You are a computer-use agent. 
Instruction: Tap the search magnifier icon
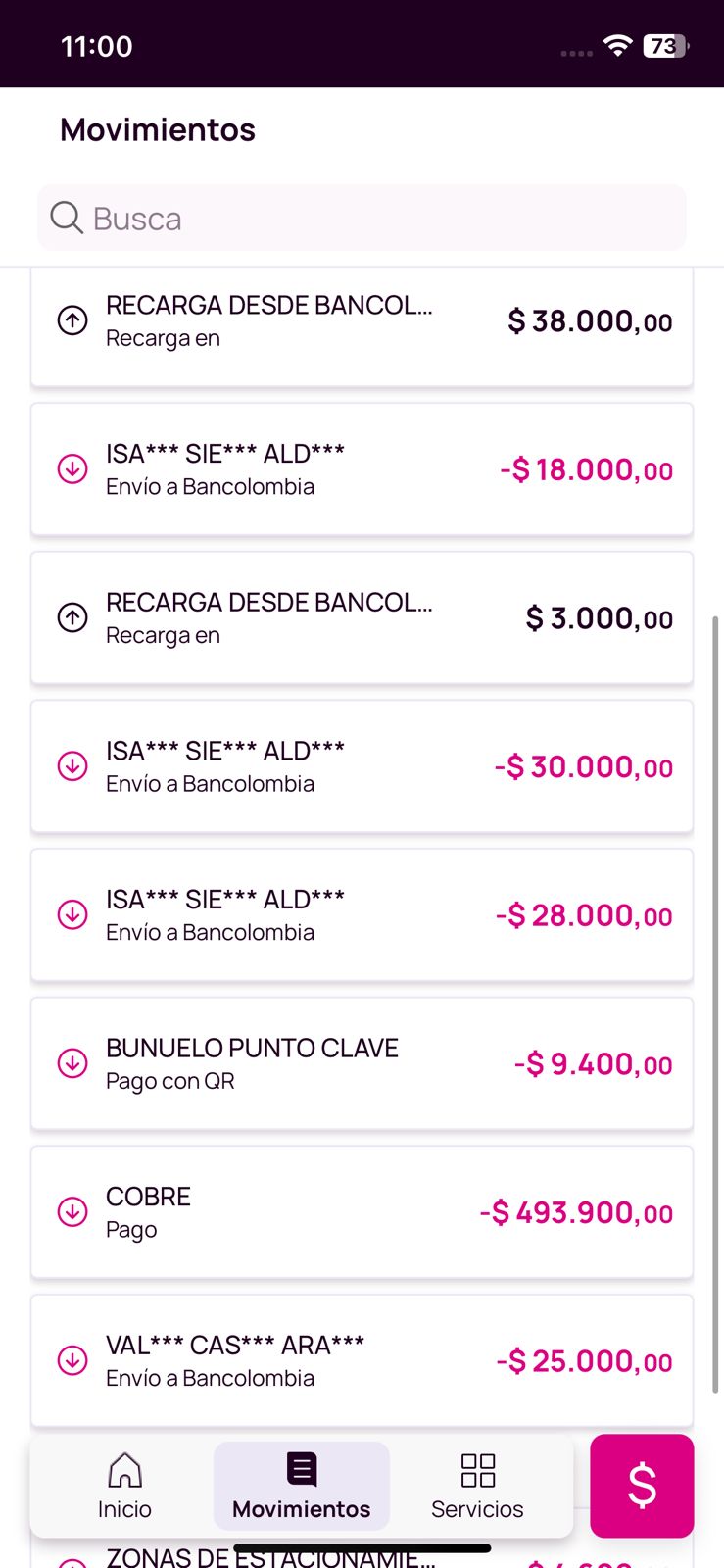[x=67, y=218]
